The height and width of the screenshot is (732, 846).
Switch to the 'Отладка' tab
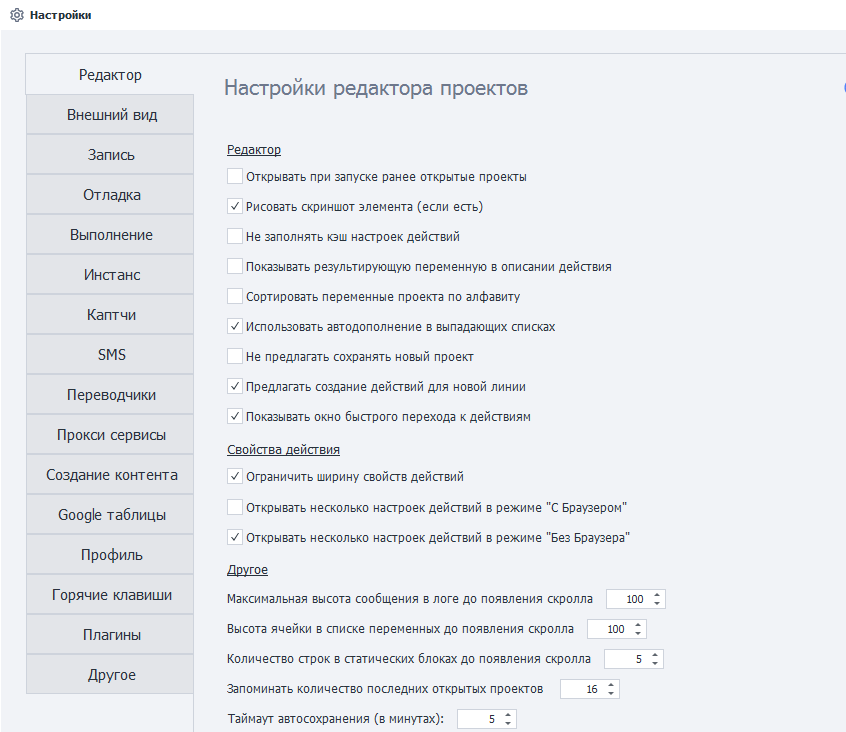coord(111,195)
